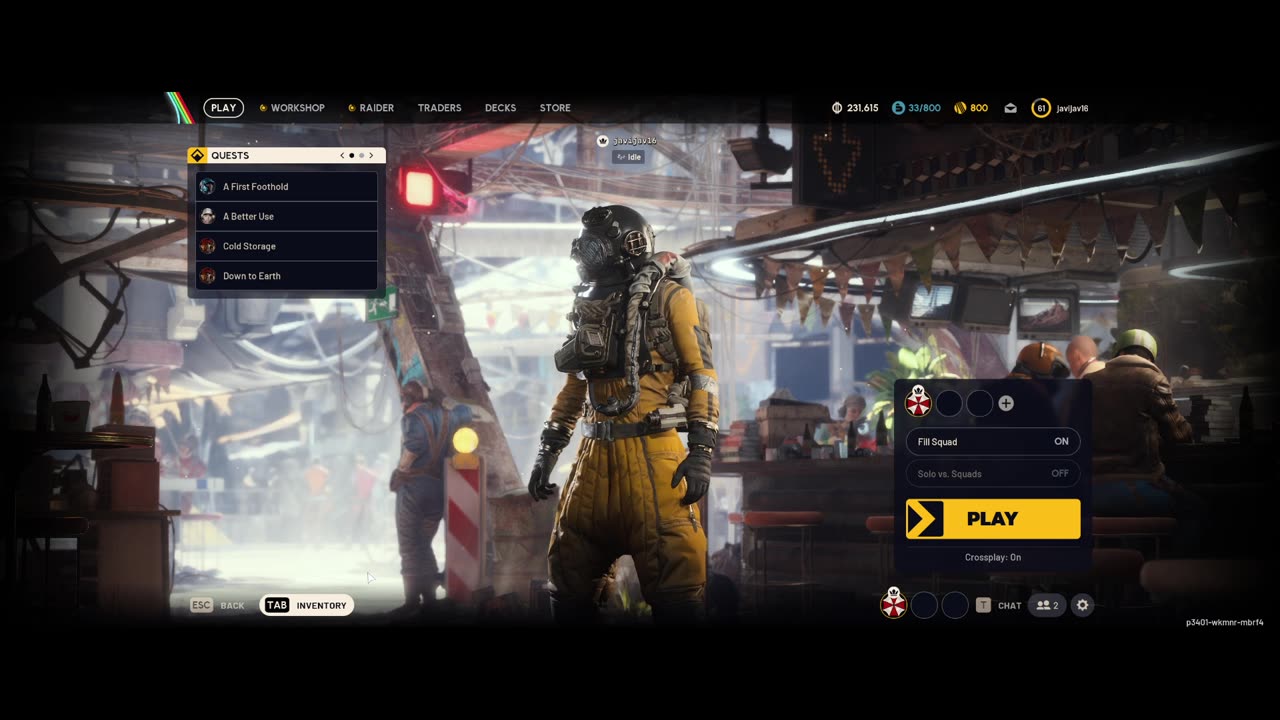Open the mail inbox envelope icon

pyautogui.click(x=1010, y=108)
